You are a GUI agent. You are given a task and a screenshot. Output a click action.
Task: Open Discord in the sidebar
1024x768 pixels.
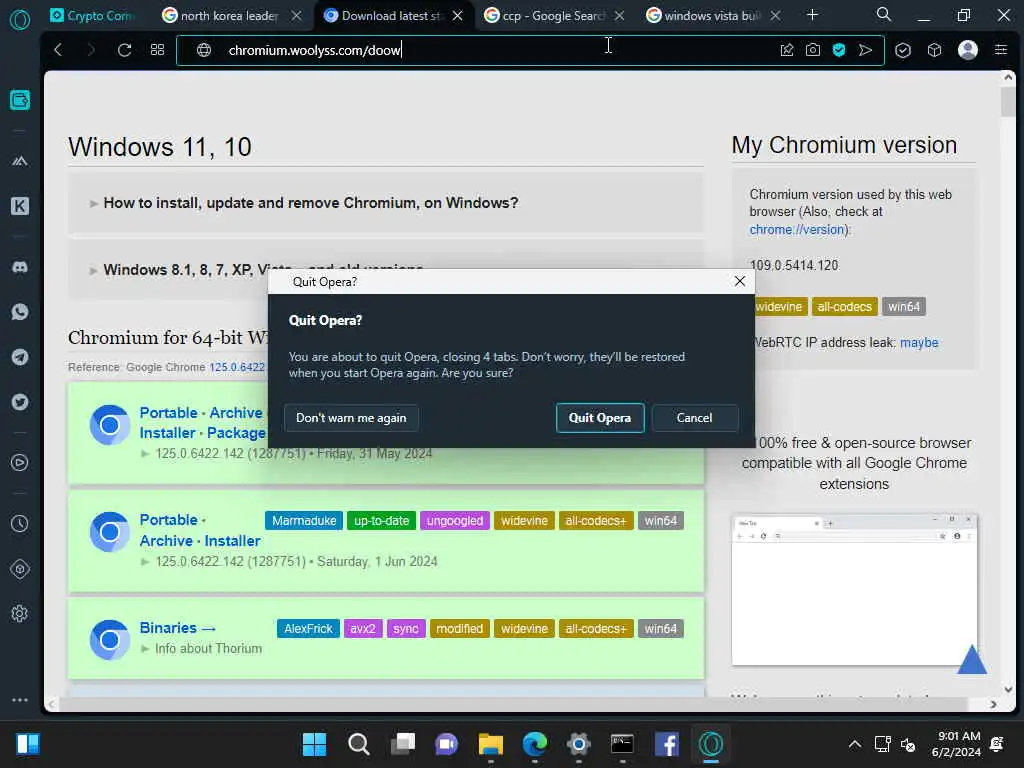pos(20,267)
